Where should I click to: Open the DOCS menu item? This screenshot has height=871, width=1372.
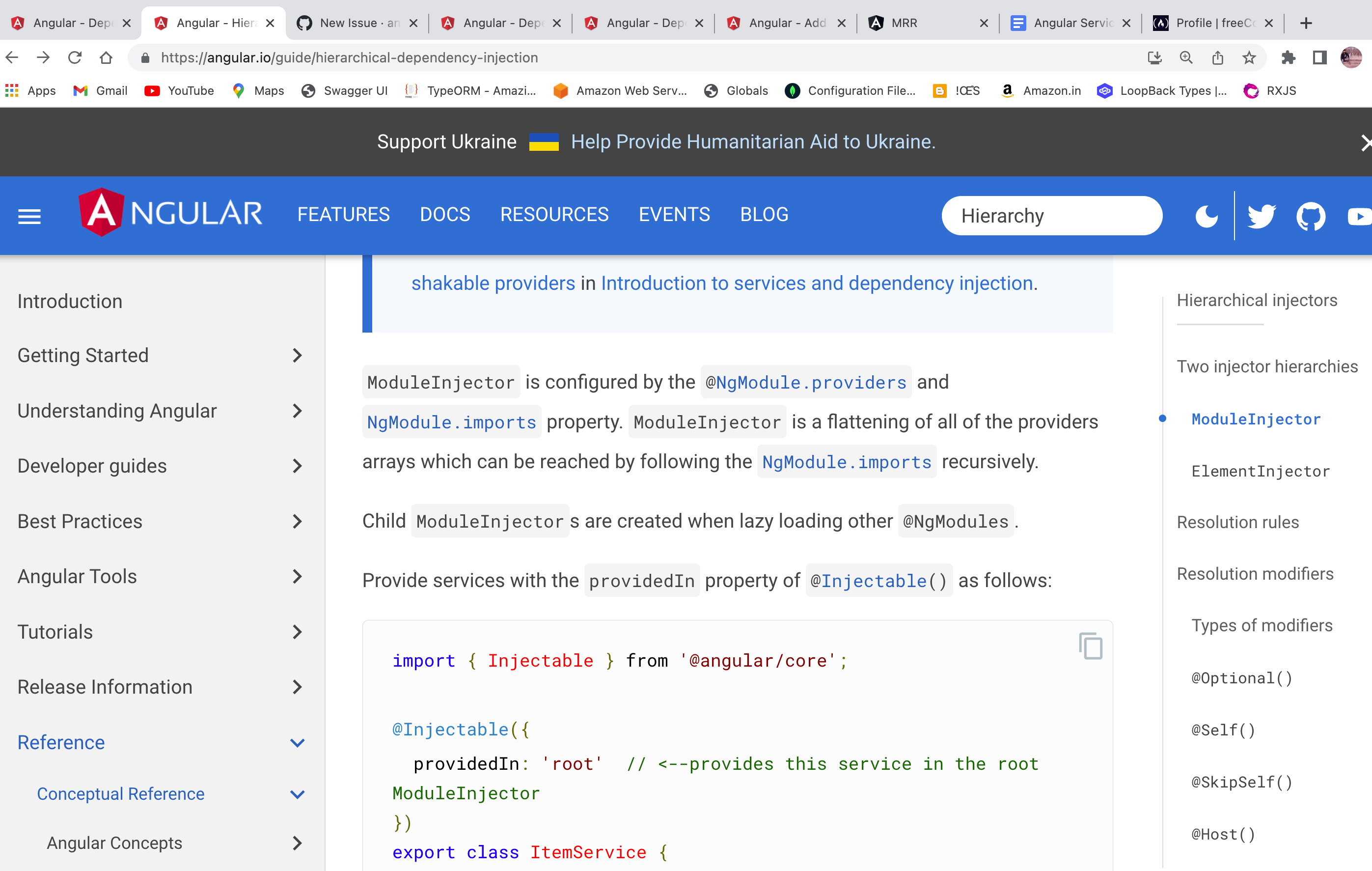click(445, 215)
